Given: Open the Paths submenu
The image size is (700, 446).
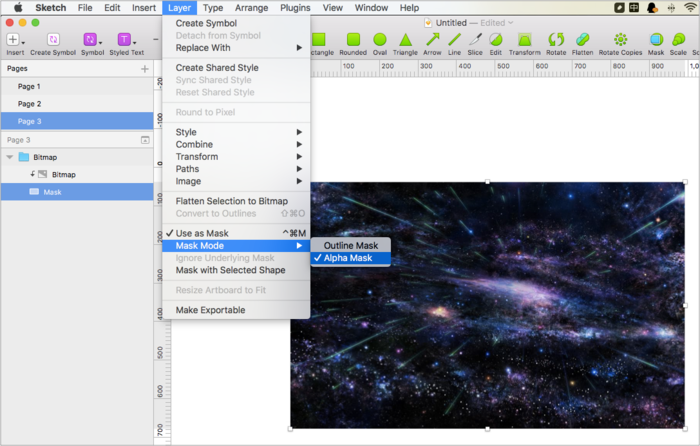Looking at the screenshot, I should coord(236,169).
